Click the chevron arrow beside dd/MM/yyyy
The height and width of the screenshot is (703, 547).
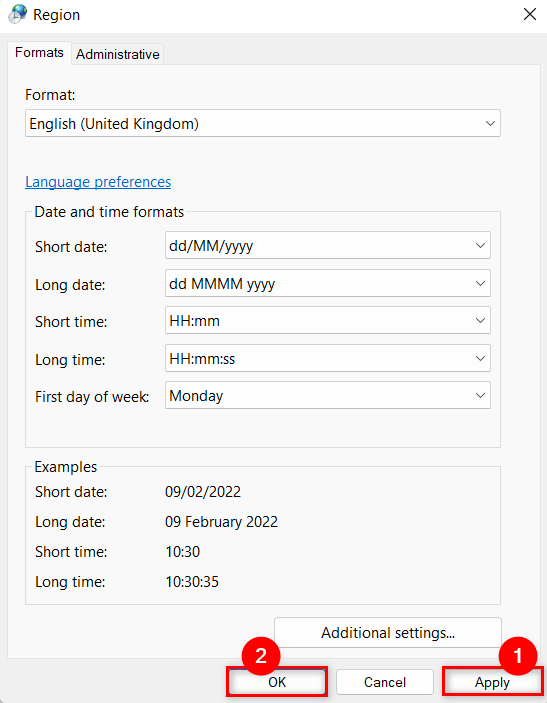coord(480,246)
